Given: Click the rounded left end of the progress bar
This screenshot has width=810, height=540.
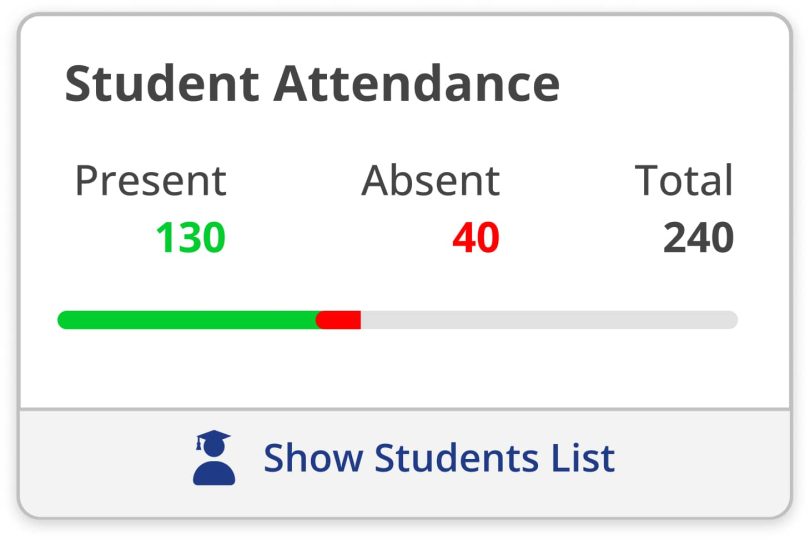Looking at the screenshot, I should (64, 320).
